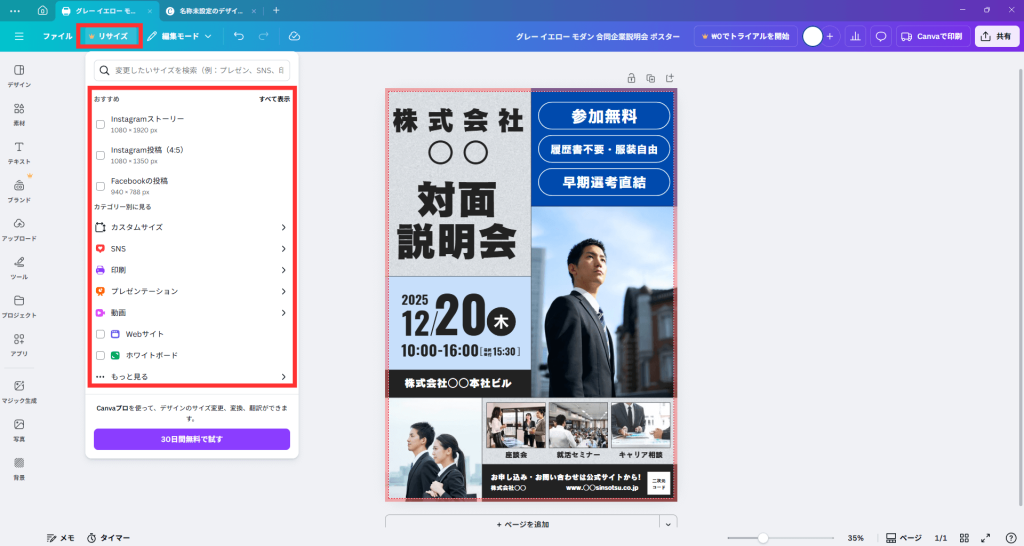Check the ホワイトボード checkbox
The height and width of the screenshot is (546, 1024).
tap(100, 355)
